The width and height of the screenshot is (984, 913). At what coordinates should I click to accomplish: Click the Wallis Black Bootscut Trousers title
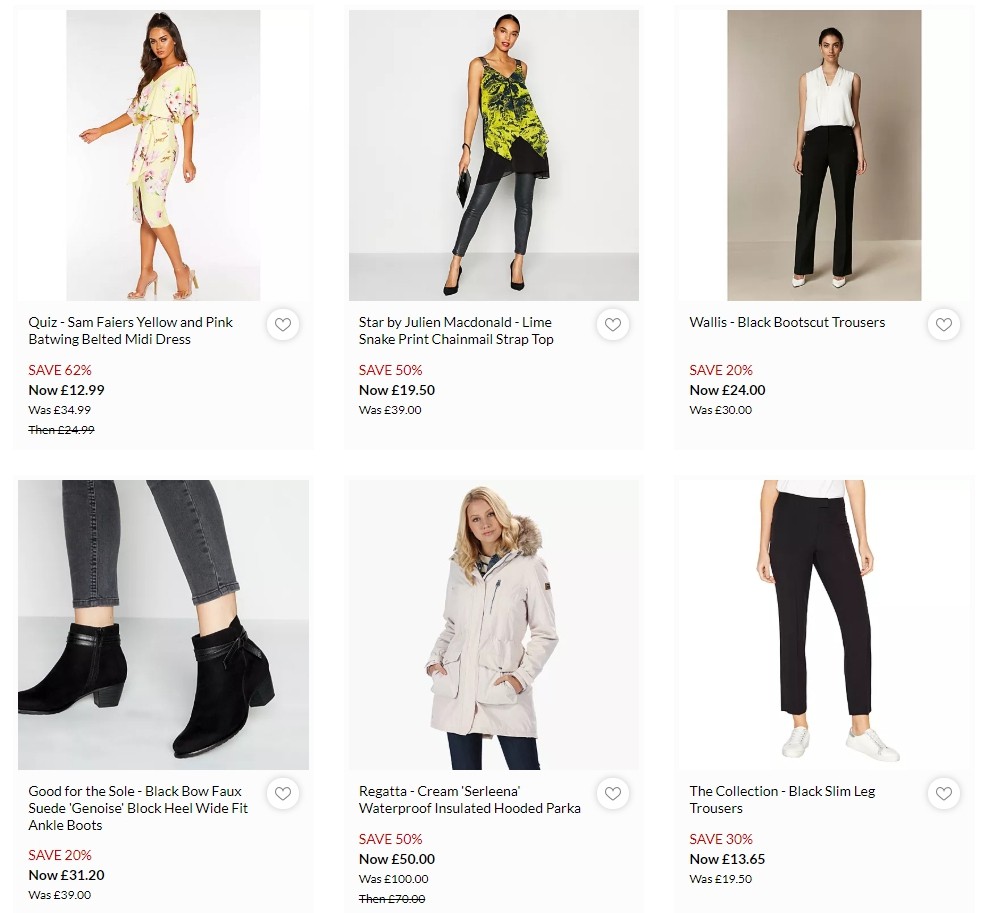pyautogui.click(x=784, y=322)
